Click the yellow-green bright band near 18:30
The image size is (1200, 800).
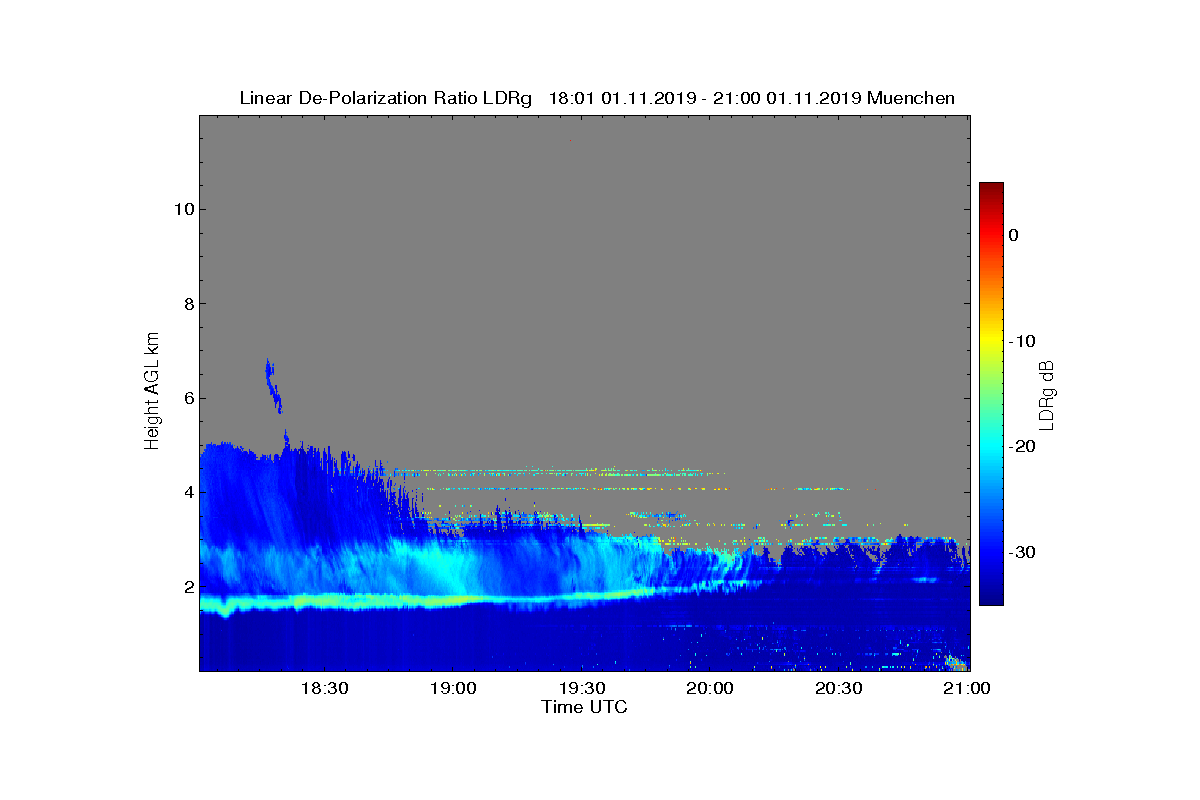323,602
